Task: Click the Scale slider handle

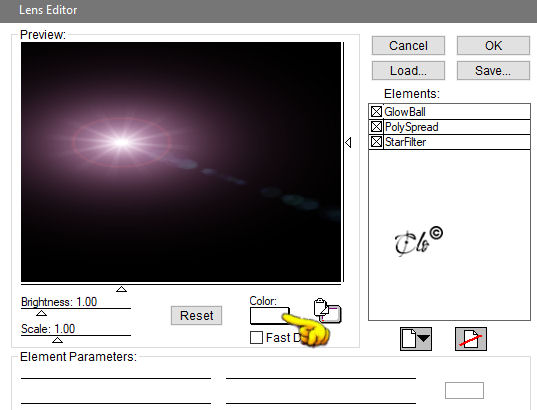Action: (x=57, y=340)
